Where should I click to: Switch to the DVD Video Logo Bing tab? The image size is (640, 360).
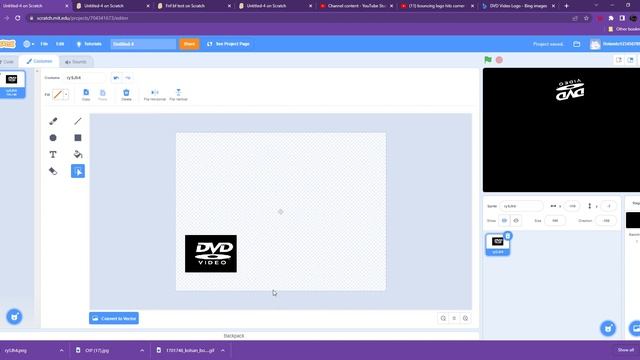518,6
